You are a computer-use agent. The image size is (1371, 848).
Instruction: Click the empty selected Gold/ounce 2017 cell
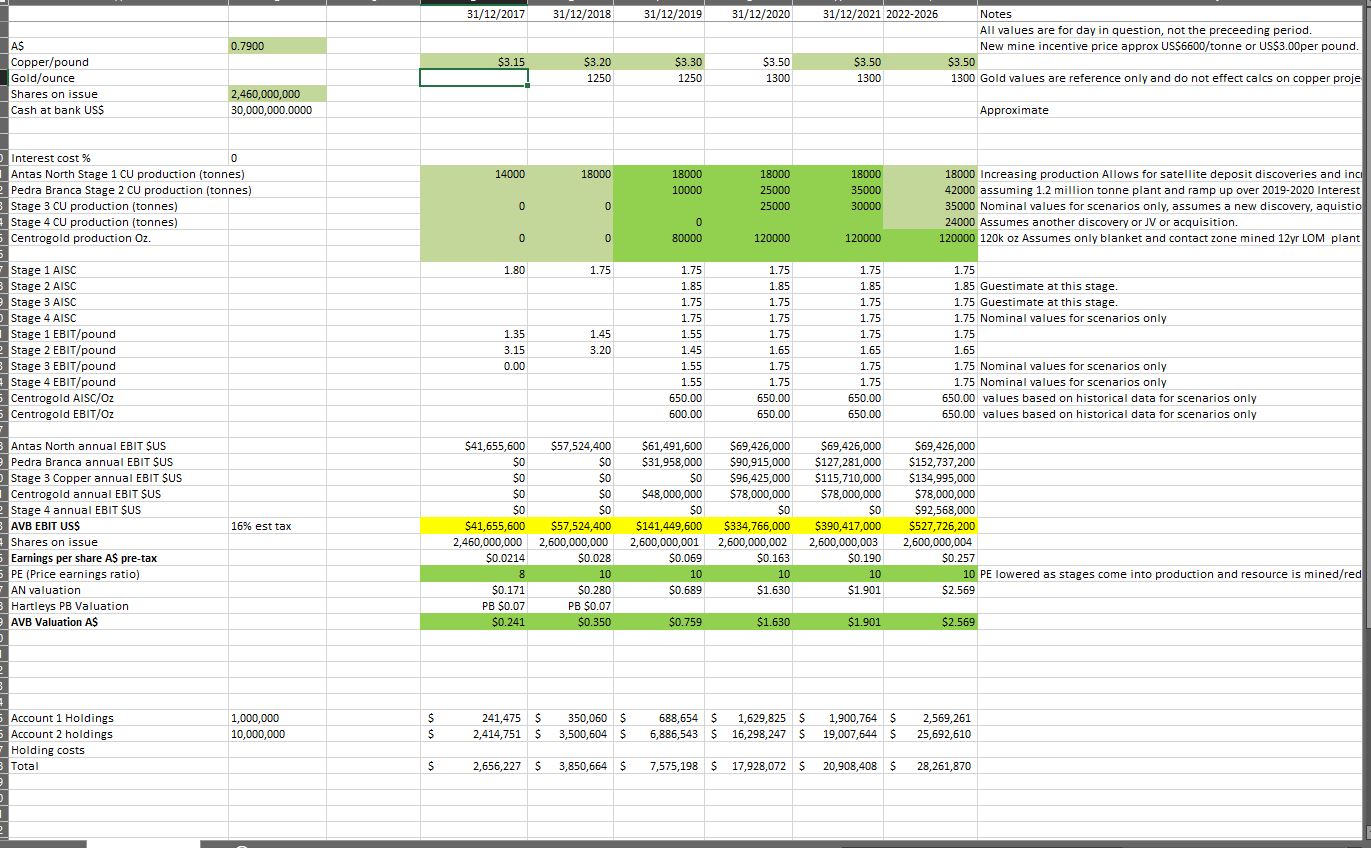click(x=474, y=78)
